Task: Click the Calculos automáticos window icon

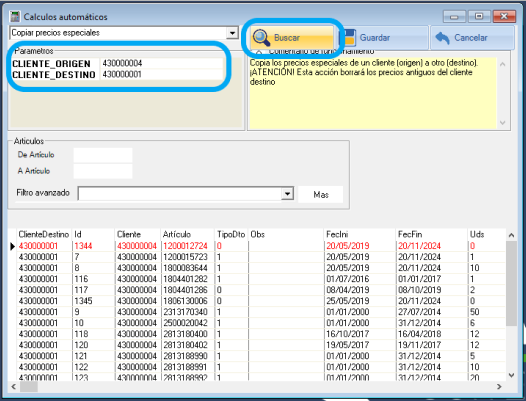Action: click(x=15, y=16)
